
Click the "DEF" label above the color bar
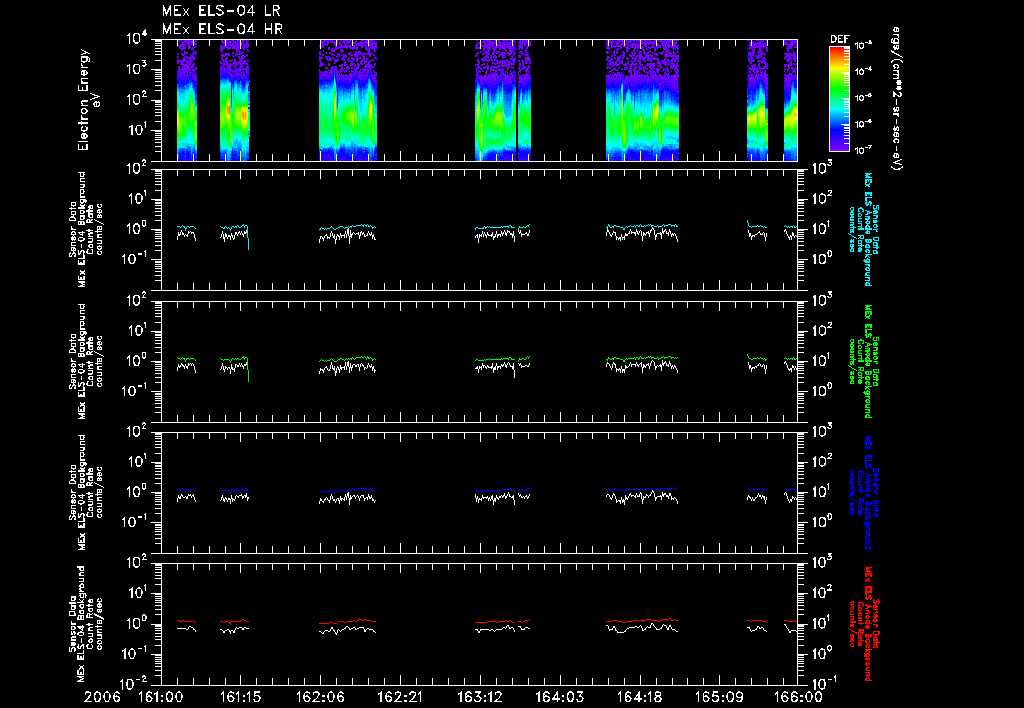[839, 39]
